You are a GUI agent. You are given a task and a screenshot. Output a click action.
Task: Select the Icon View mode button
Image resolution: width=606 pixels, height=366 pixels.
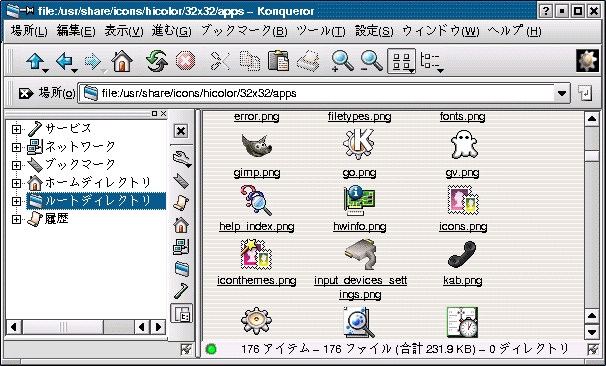click(x=402, y=61)
